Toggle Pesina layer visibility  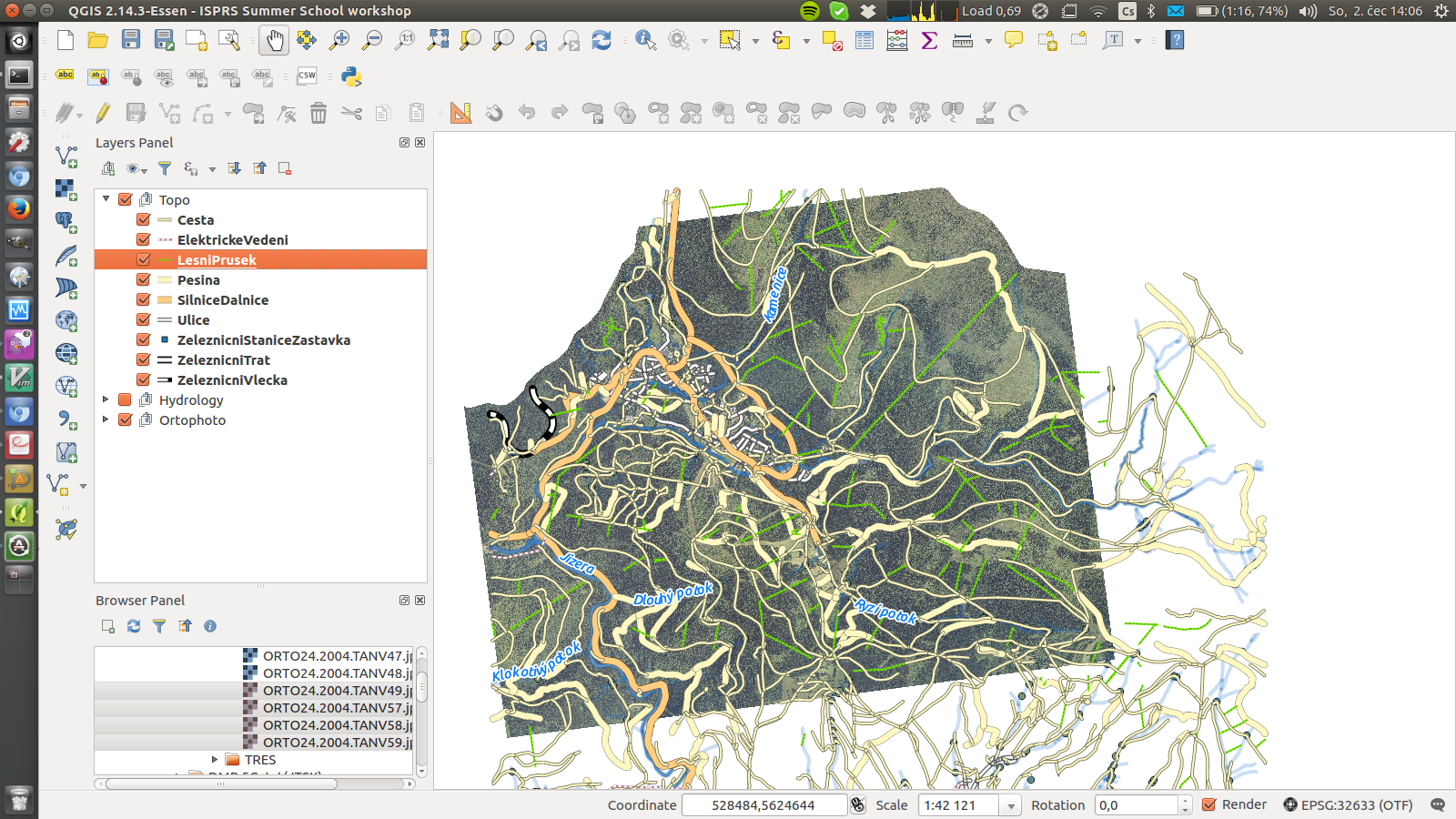point(144,279)
